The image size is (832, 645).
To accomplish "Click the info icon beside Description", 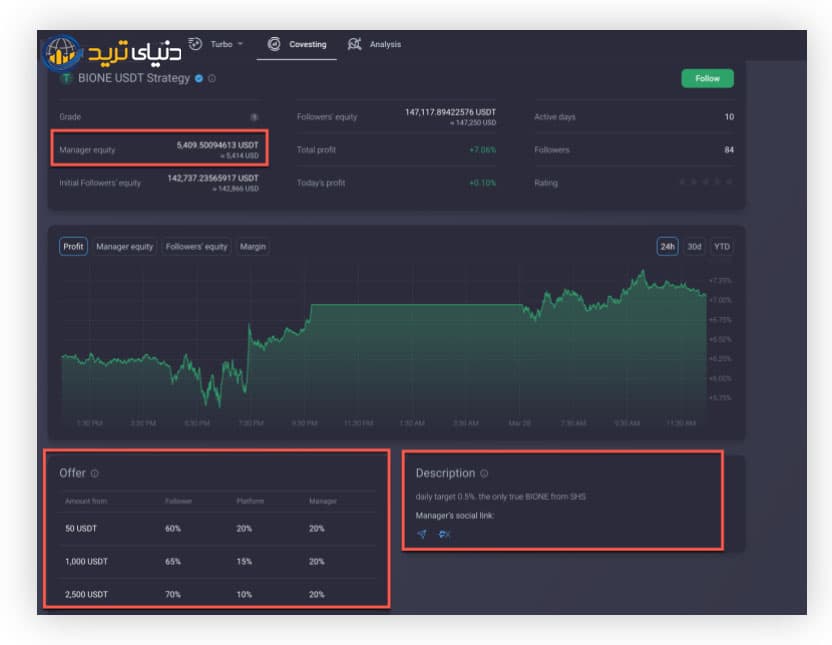I will coord(484,473).
